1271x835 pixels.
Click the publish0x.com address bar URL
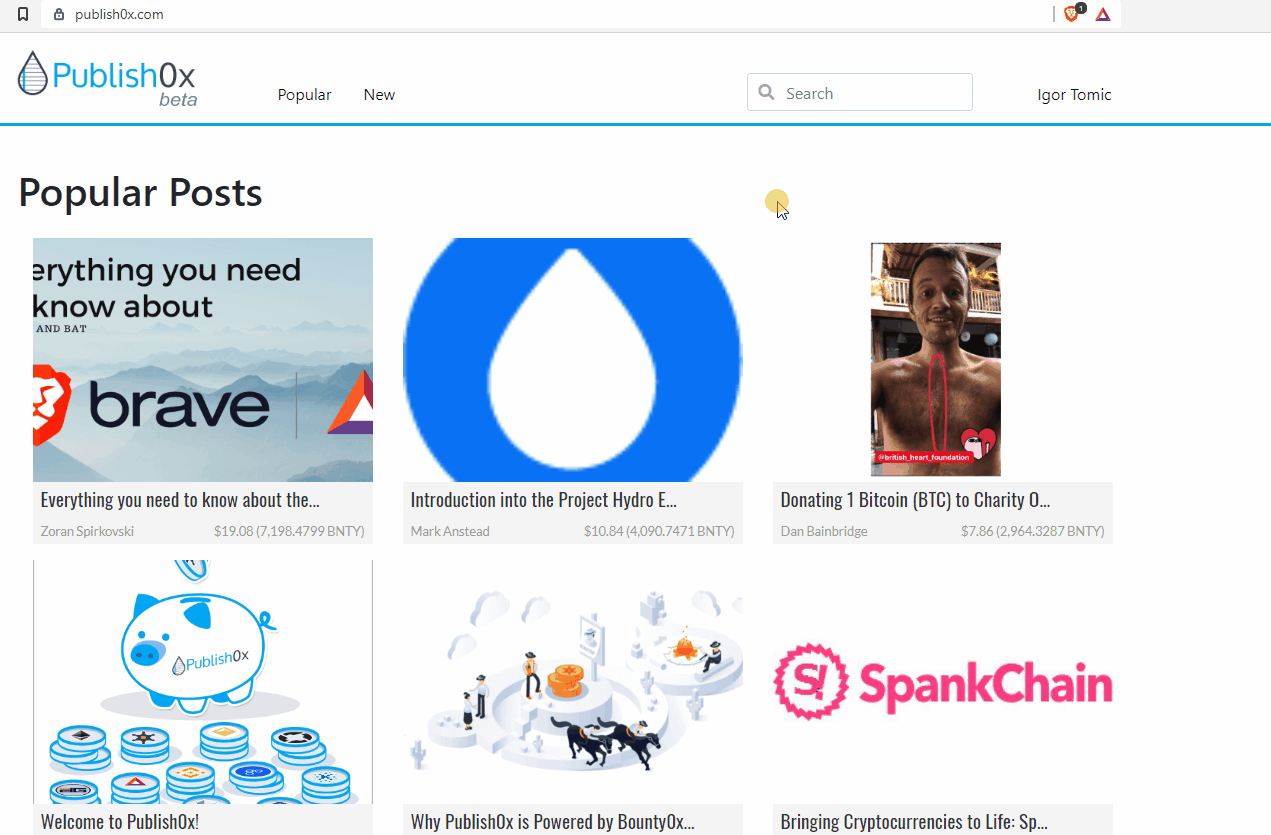point(119,14)
